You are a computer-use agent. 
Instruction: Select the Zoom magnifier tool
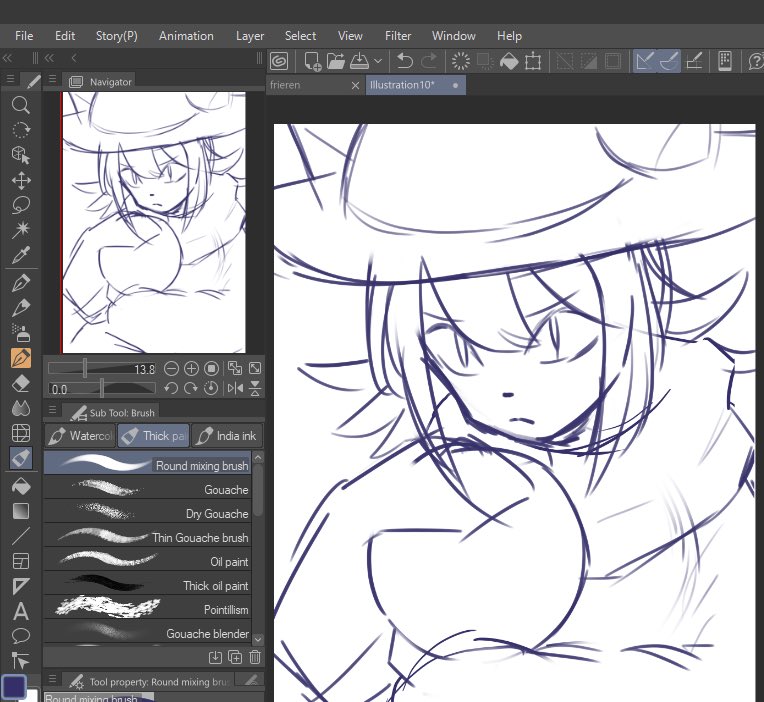[x=20, y=105]
